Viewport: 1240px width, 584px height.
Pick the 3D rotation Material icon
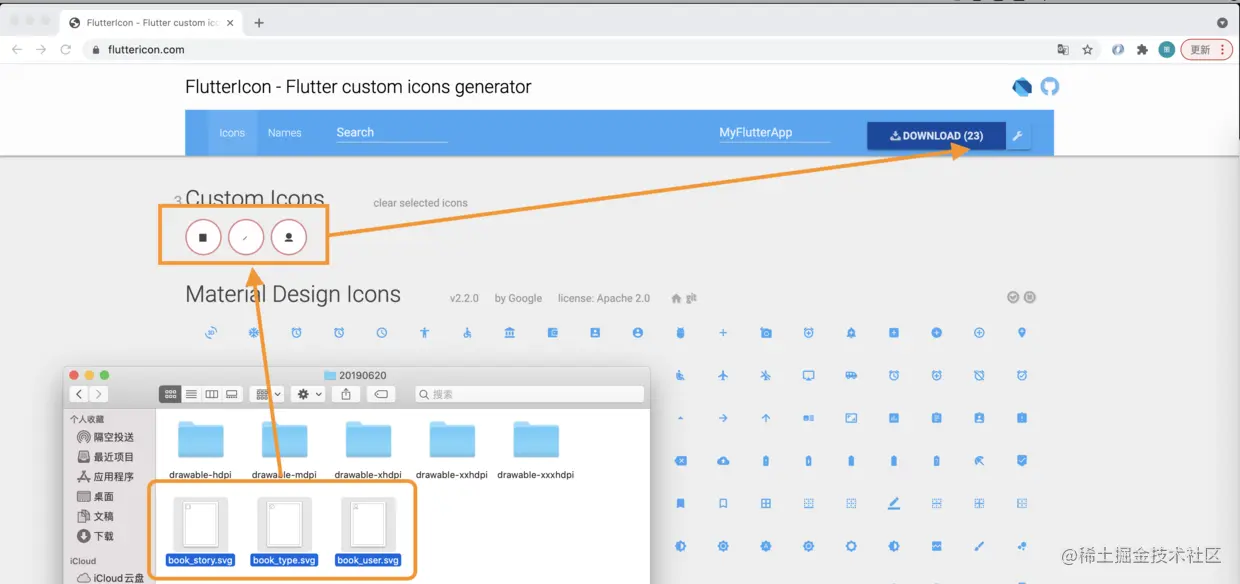click(211, 333)
